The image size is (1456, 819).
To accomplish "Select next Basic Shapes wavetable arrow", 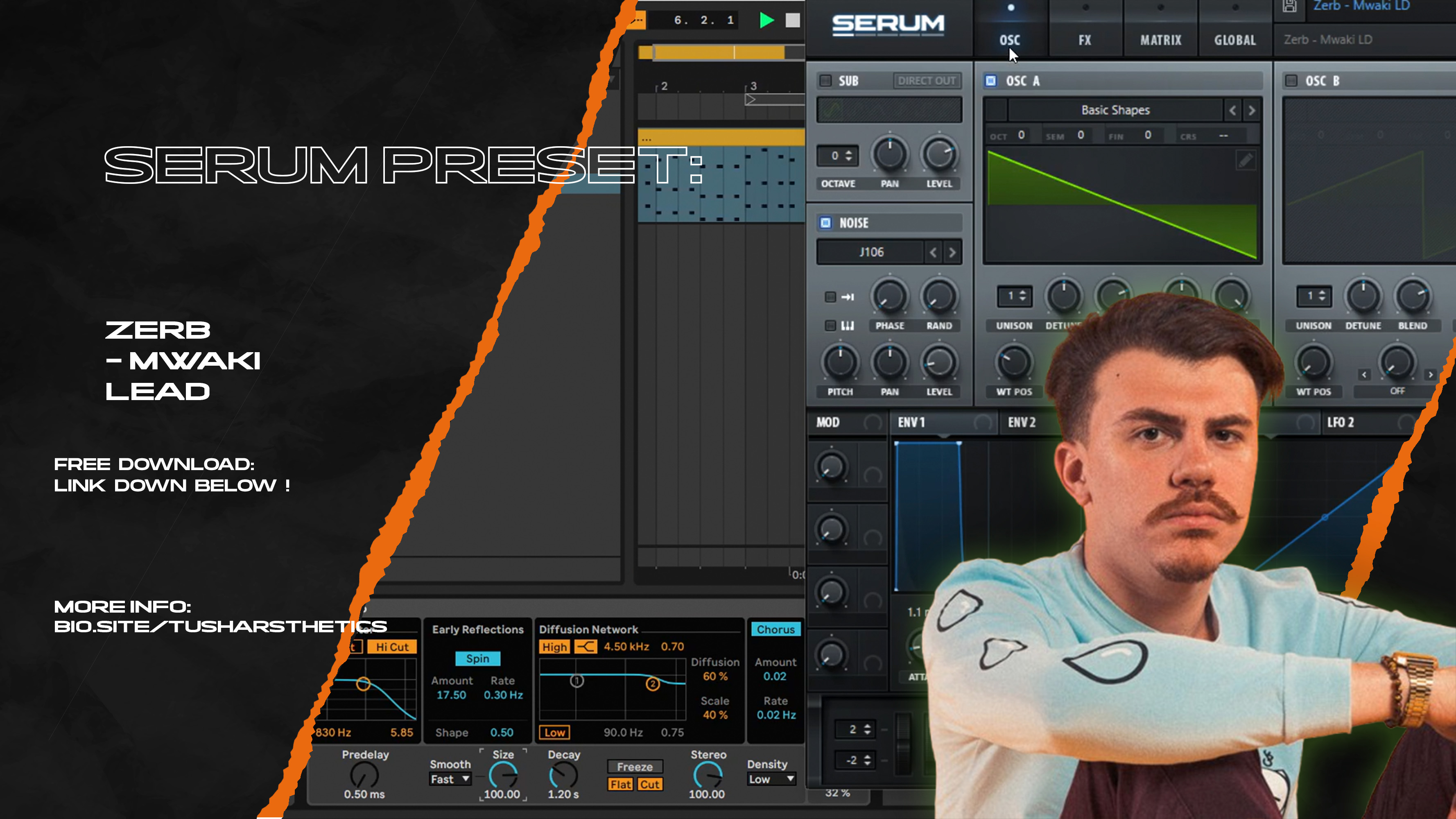I will pyautogui.click(x=1252, y=110).
